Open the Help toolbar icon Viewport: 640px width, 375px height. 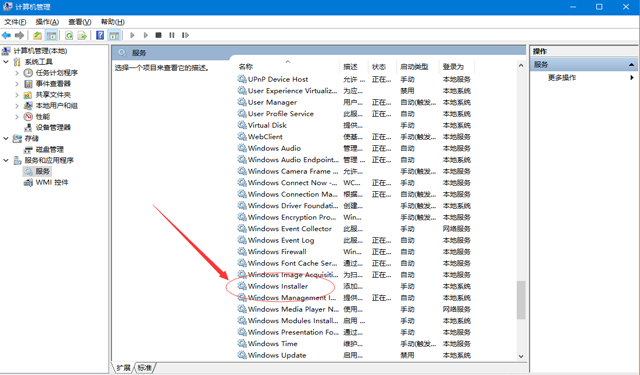[x=100, y=36]
